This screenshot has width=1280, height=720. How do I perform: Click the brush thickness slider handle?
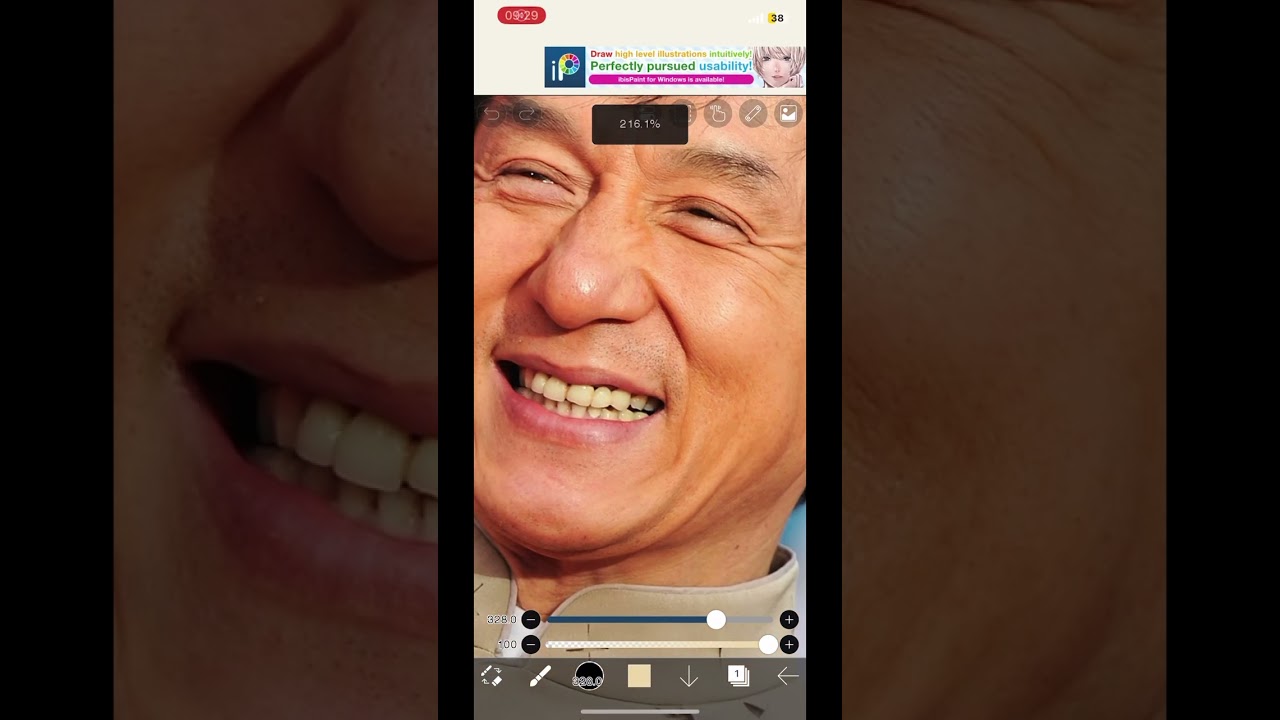(x=716, y=620)
